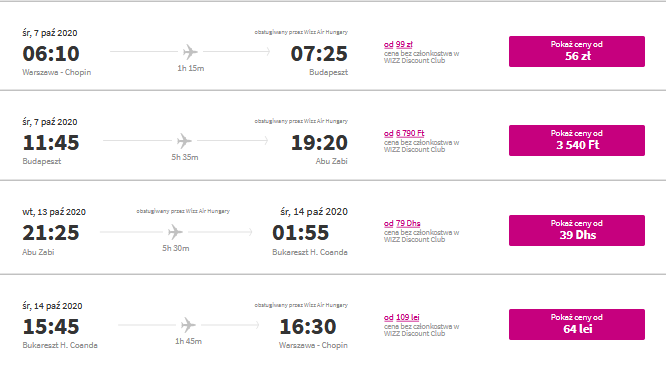Click airplane icon on Abu Zabi–Bukareszt flight
This screenshot has width=666, height=366.
coord(175,232)
